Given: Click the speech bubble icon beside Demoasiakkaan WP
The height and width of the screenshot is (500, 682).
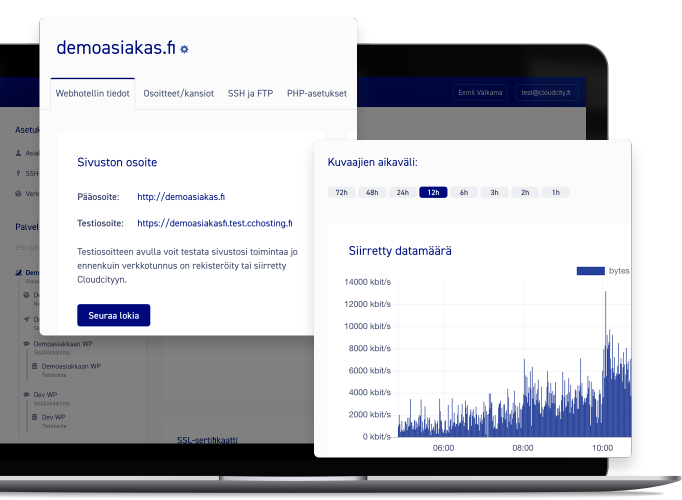Looking at the screenshot, I should [x=25, y=343].
